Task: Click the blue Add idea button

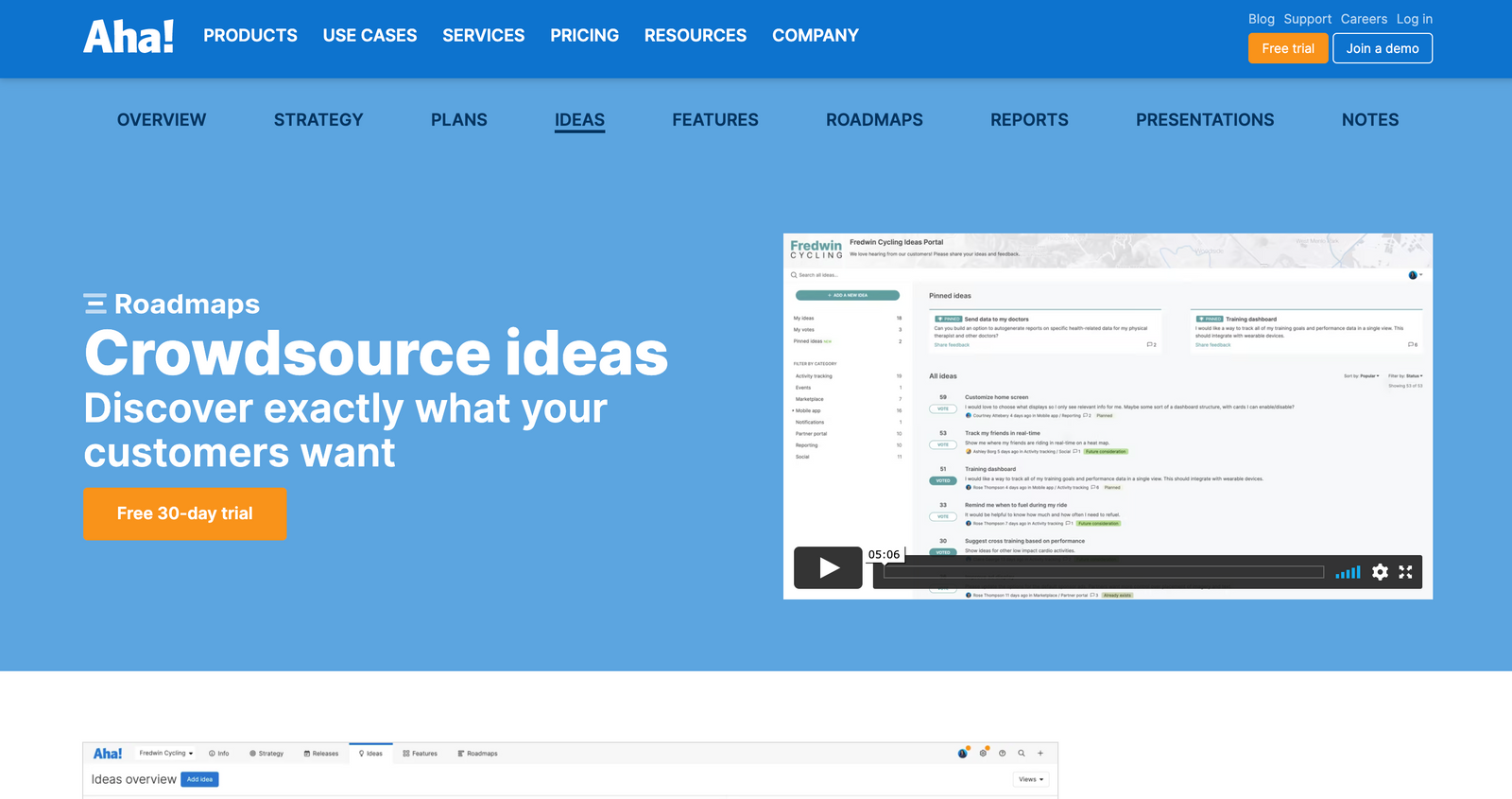Action: [199, 779]
